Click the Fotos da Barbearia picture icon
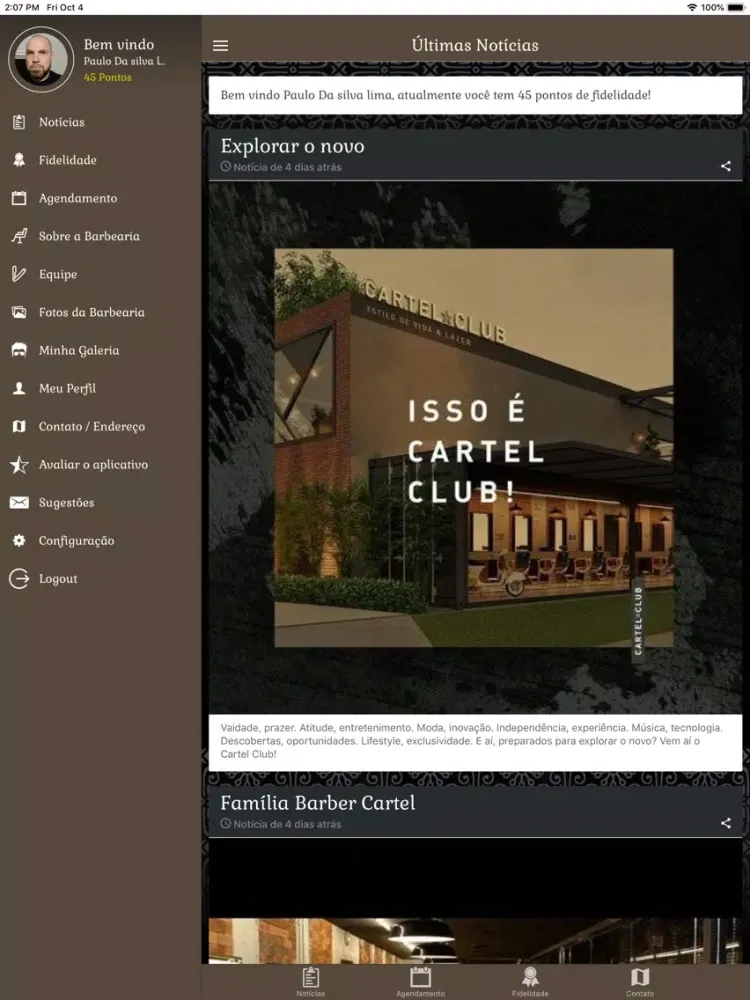The width and height of the screenshot is (750, 1000). [x=19, y=312]
